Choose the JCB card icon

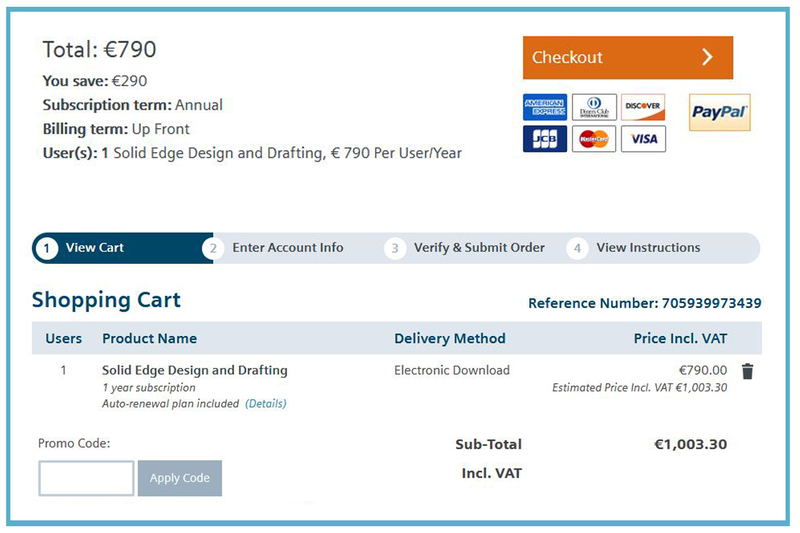(x=544, y=139)
